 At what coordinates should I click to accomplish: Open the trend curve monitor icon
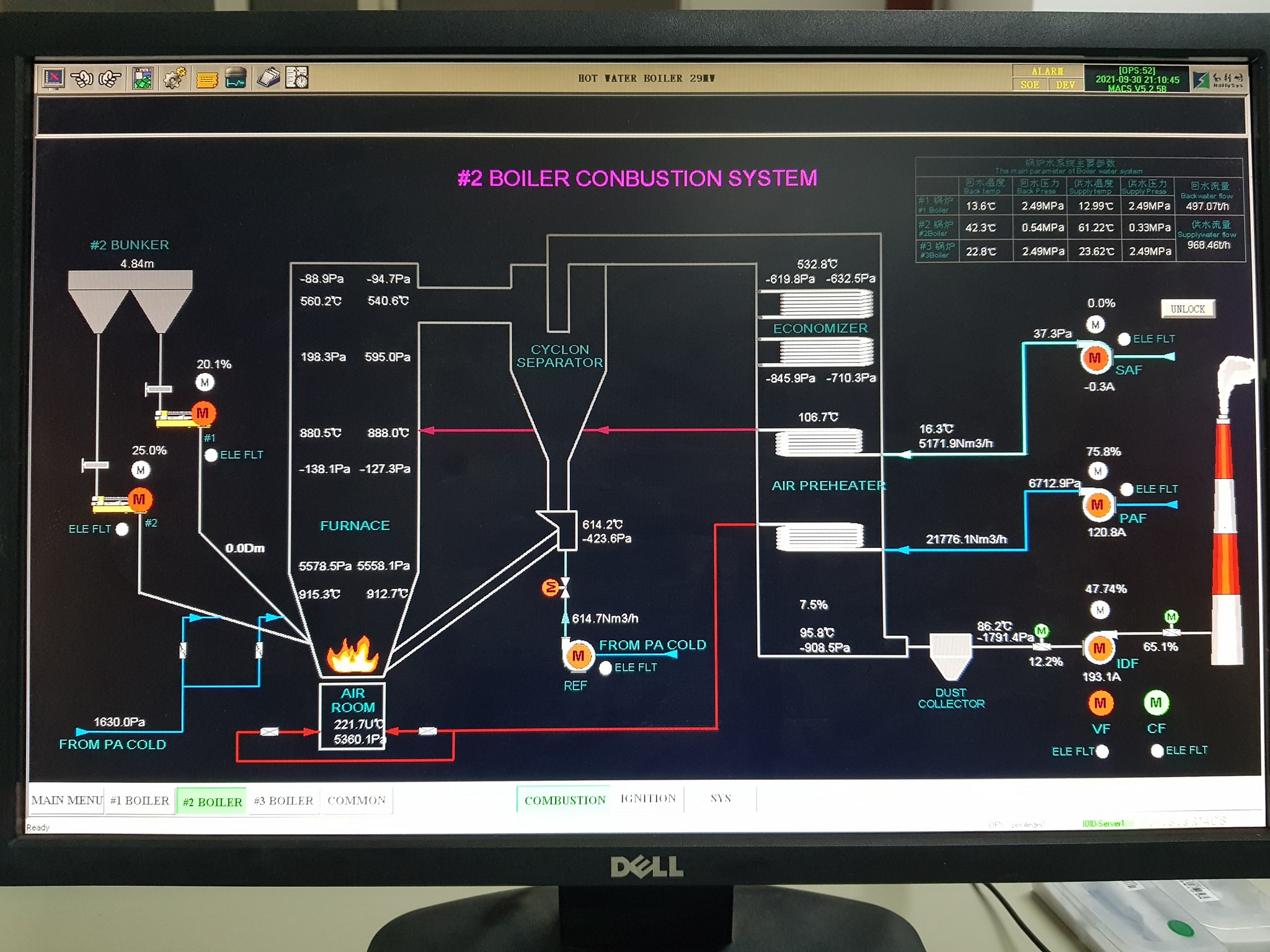236,78
